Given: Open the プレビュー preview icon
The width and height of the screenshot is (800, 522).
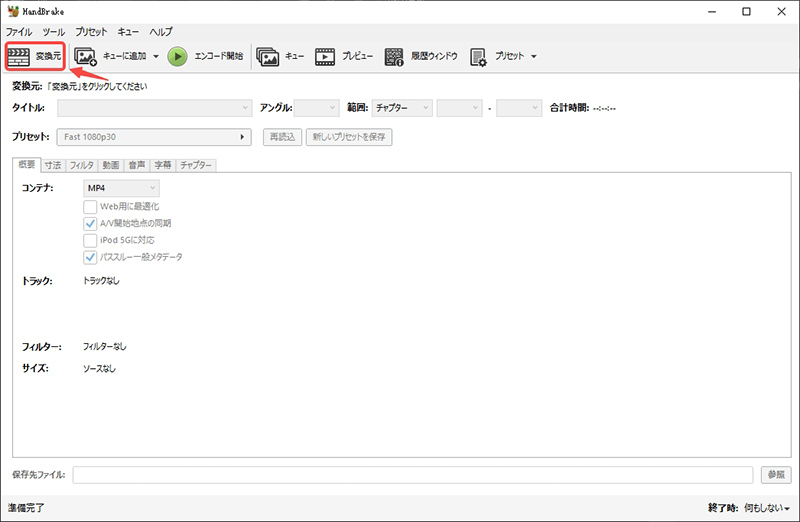Looking at the screenshot, I should [325, 57].
